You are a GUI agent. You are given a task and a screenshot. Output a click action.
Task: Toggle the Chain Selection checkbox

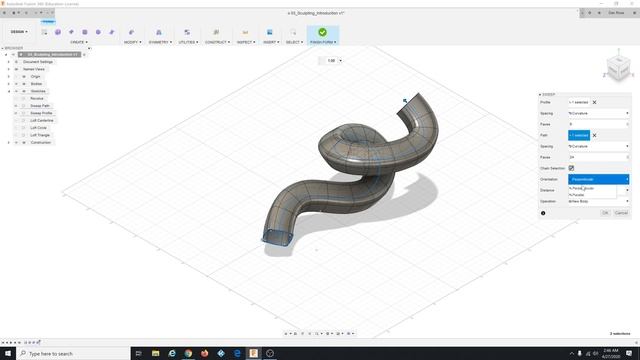(x=571, y=168)
